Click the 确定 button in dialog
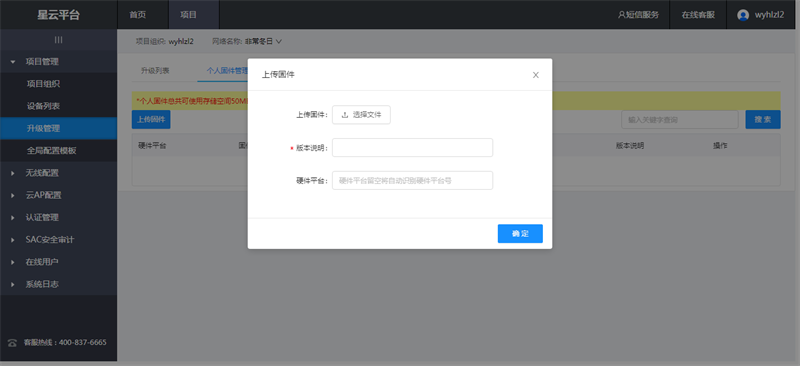This screenshot has height=366, width=800. coord(520,233)
